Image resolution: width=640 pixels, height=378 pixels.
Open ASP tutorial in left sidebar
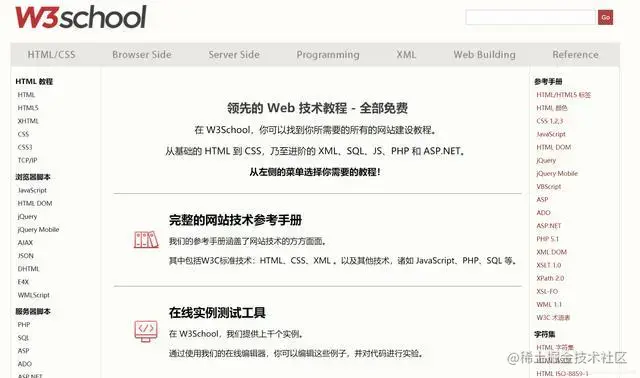23,351
